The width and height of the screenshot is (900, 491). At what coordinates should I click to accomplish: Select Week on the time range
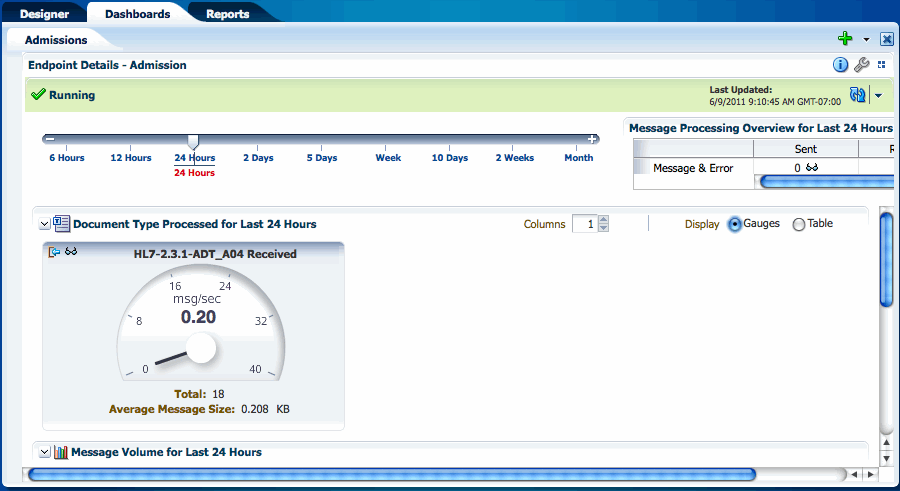[x=389, y=157]
